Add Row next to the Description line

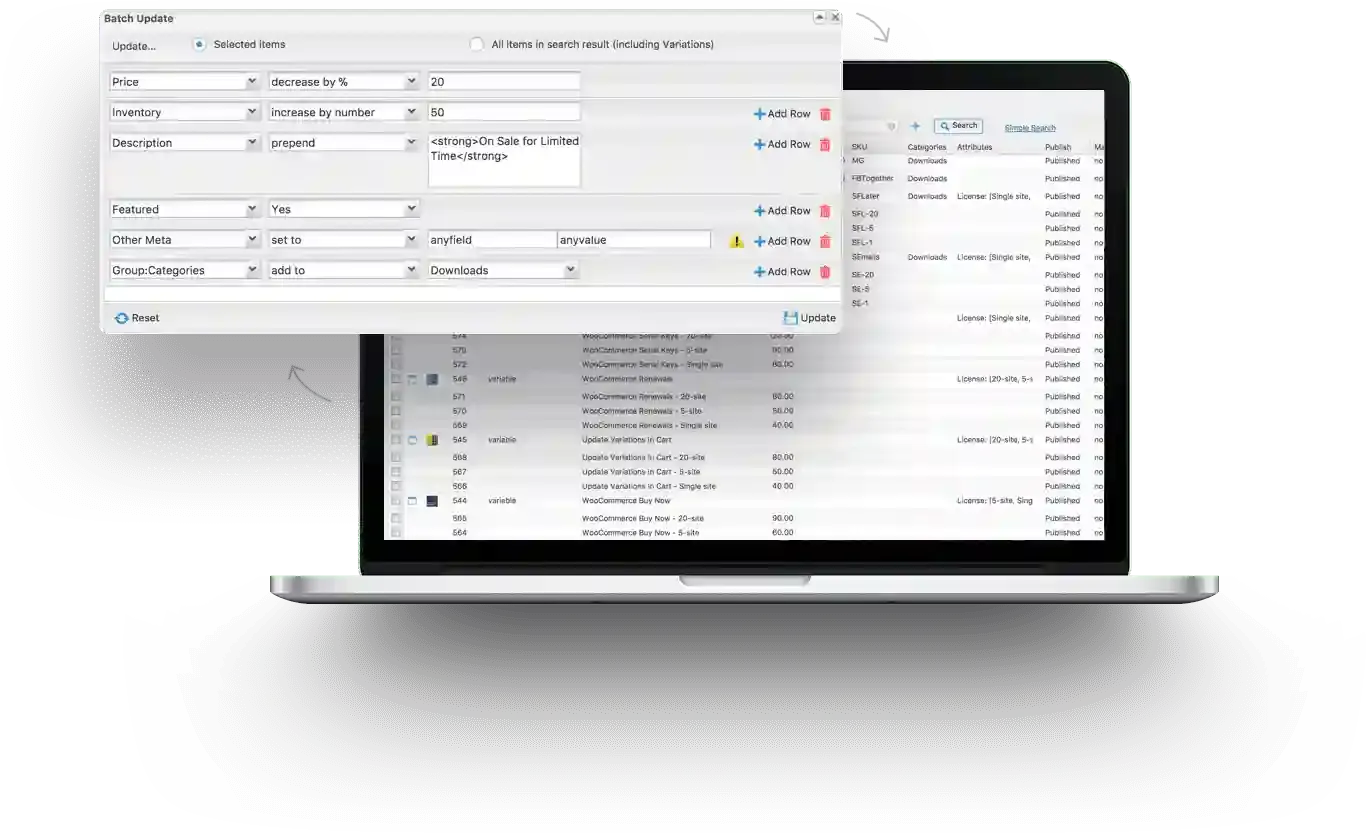(x=782, y=144)
